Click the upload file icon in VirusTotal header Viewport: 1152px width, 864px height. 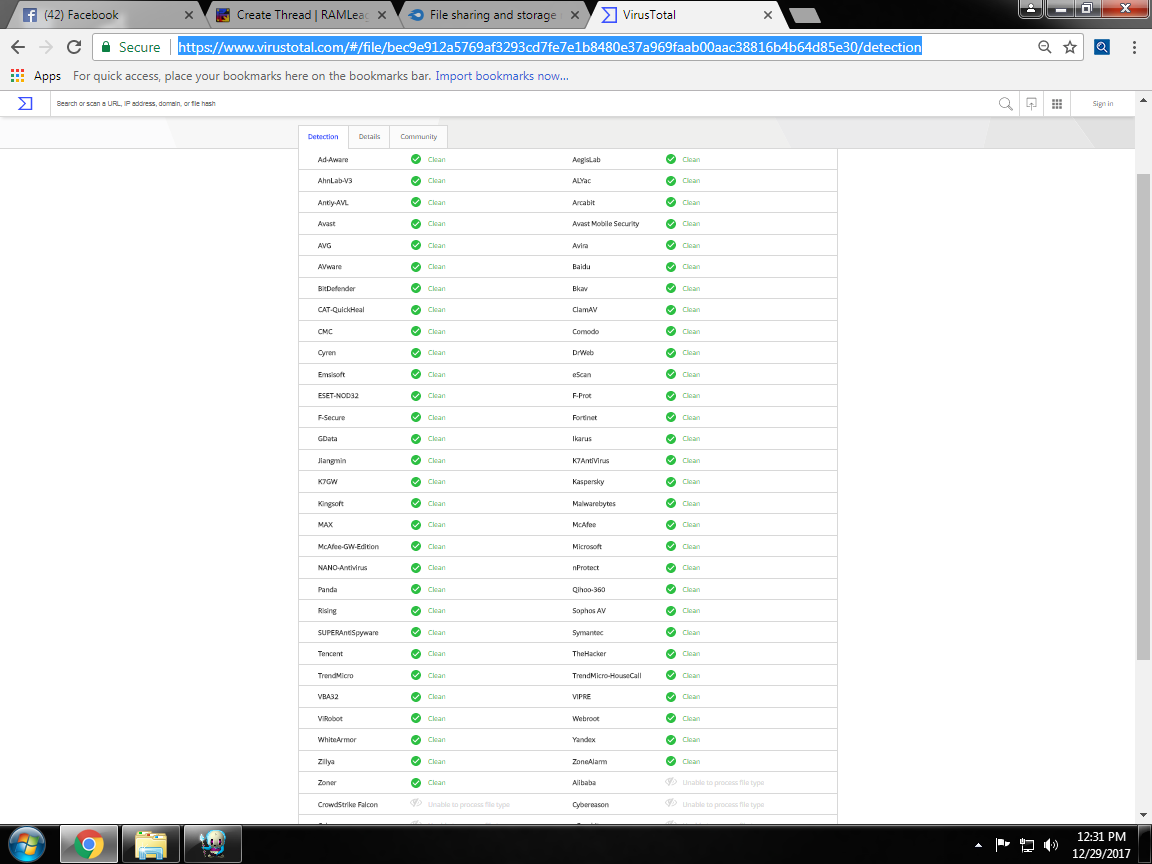pyautogui.click(x=1032, y=104)
